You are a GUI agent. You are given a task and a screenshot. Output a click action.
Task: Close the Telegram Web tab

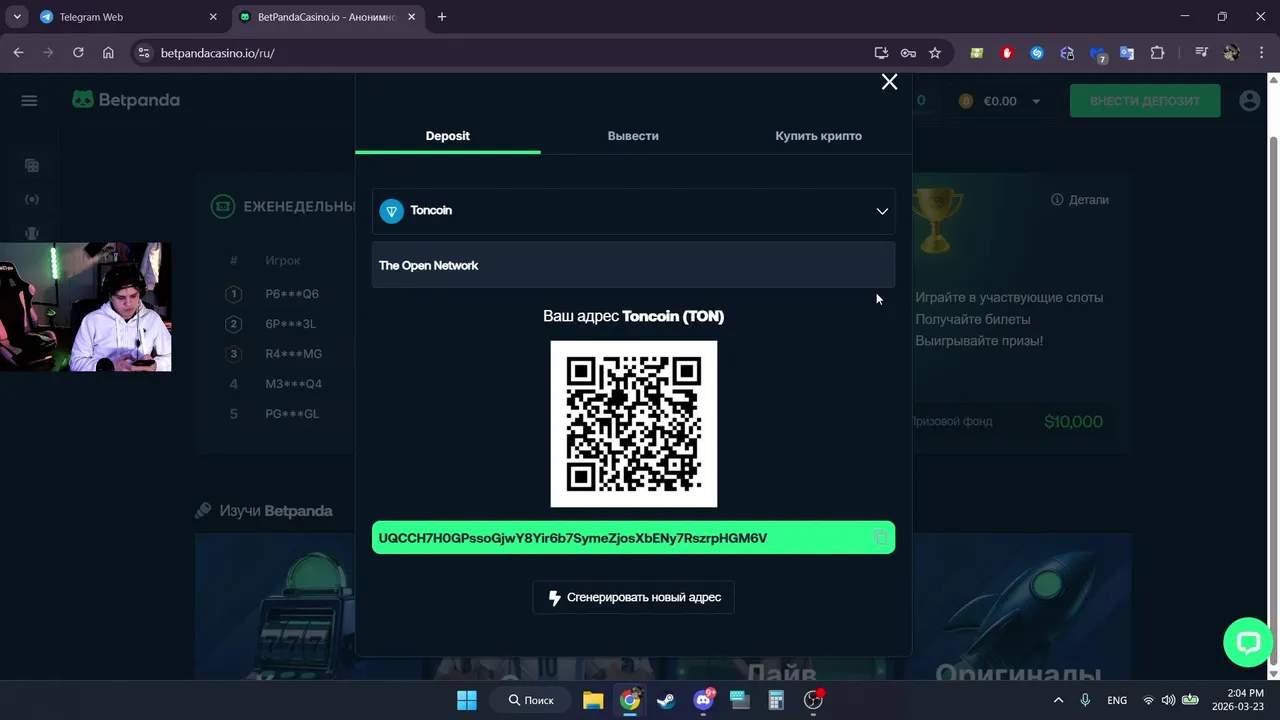[x=213, y=17]
